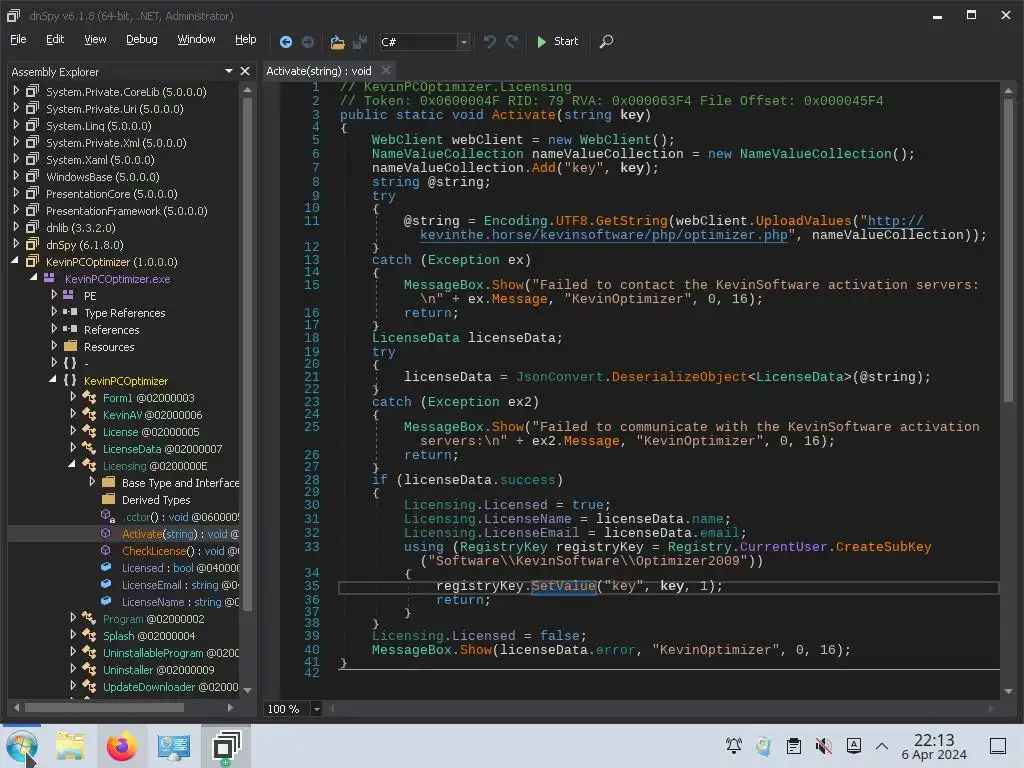Click the Redo toolbar icon
The image size is (1024, 768).
point(513,42)
